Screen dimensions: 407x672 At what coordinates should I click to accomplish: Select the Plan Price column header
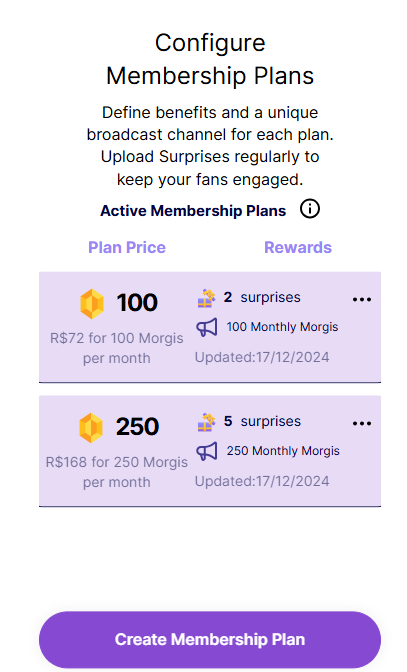tap(127, 247)
